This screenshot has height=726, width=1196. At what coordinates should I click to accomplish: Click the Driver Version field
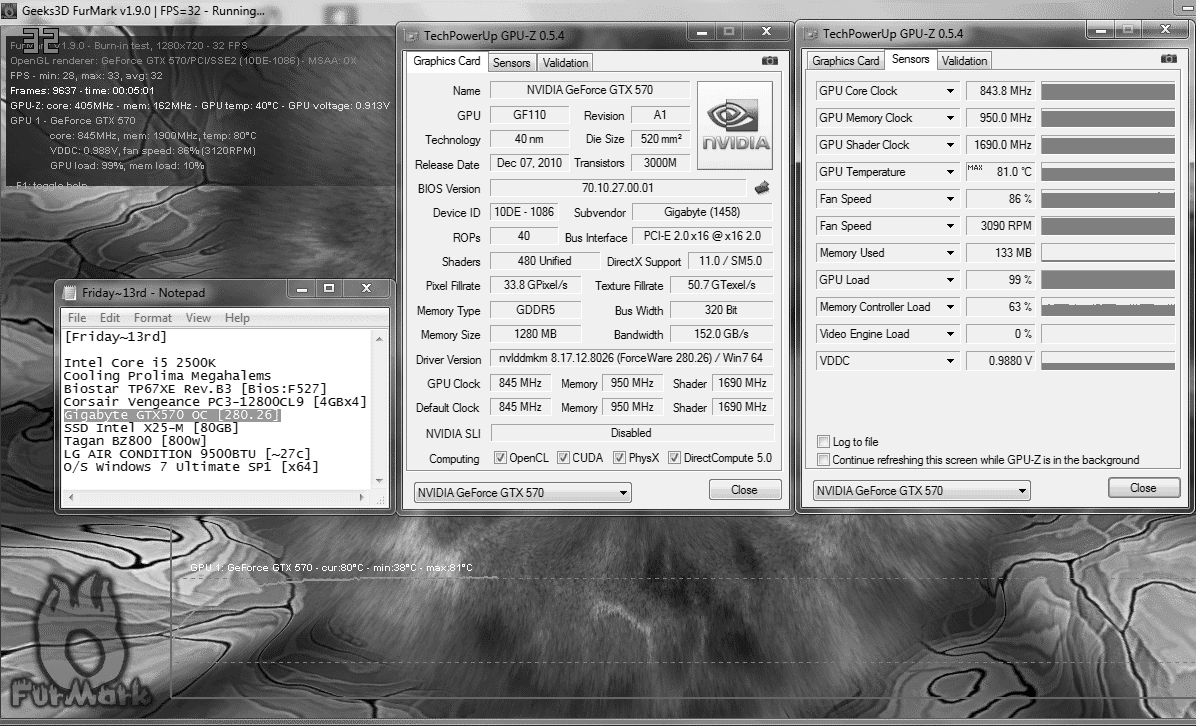pos(632,358)
